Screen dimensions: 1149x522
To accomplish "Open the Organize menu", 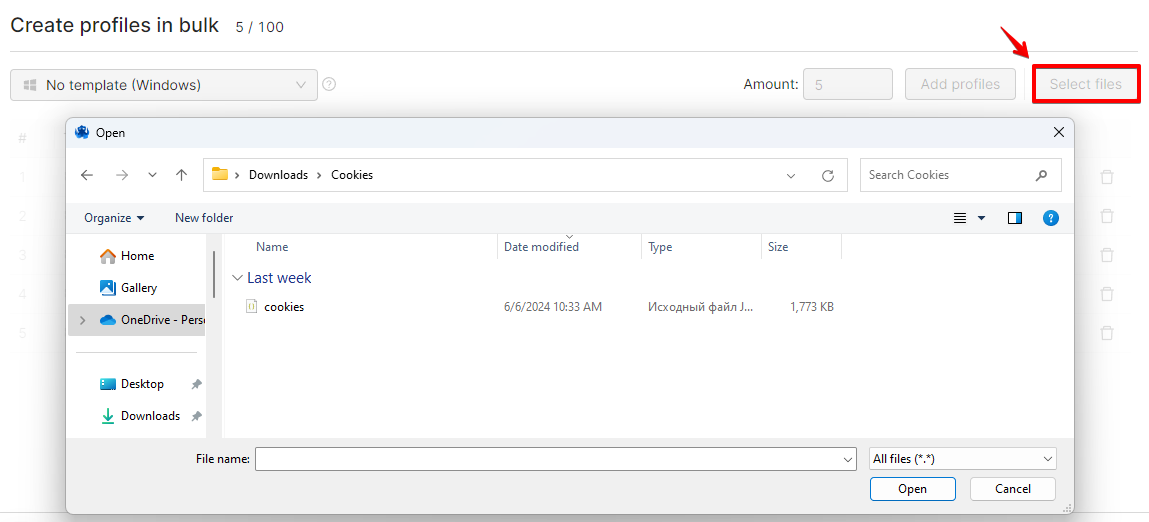I will 114,218.
